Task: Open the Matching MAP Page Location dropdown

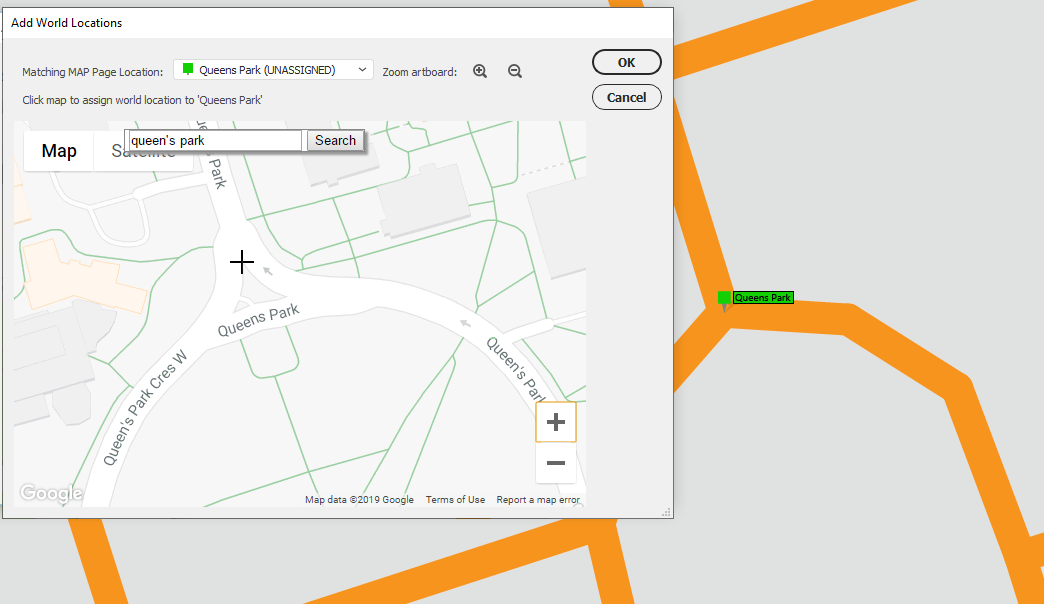Action: pyautogui.click(x=273, y=70)
